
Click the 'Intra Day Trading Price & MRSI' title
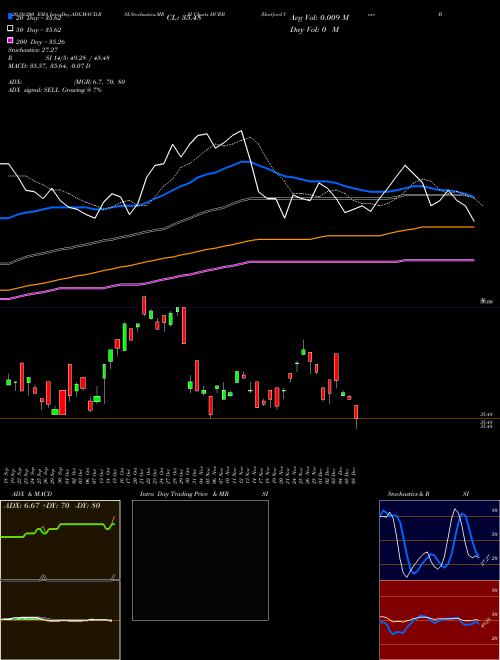(204, 494)
